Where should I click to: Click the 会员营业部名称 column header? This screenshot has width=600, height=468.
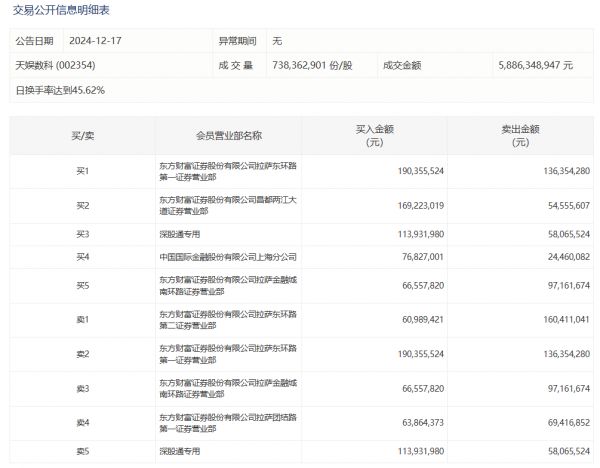(228, 135)
